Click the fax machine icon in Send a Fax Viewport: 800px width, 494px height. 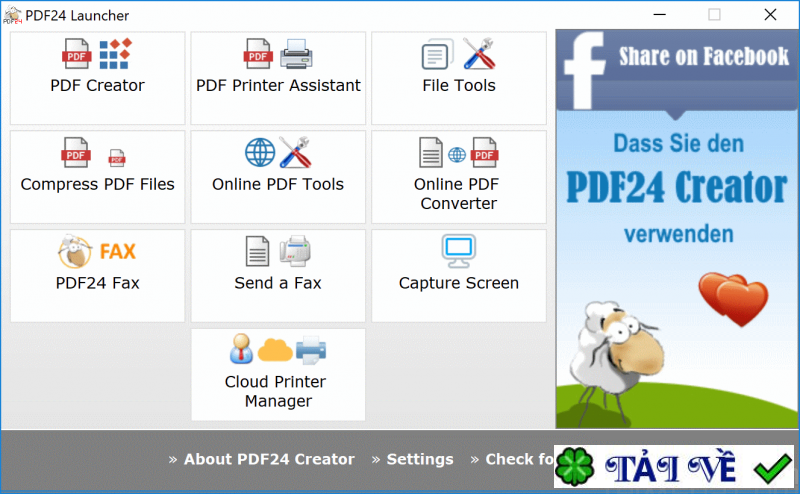click(x=295, y=251)
